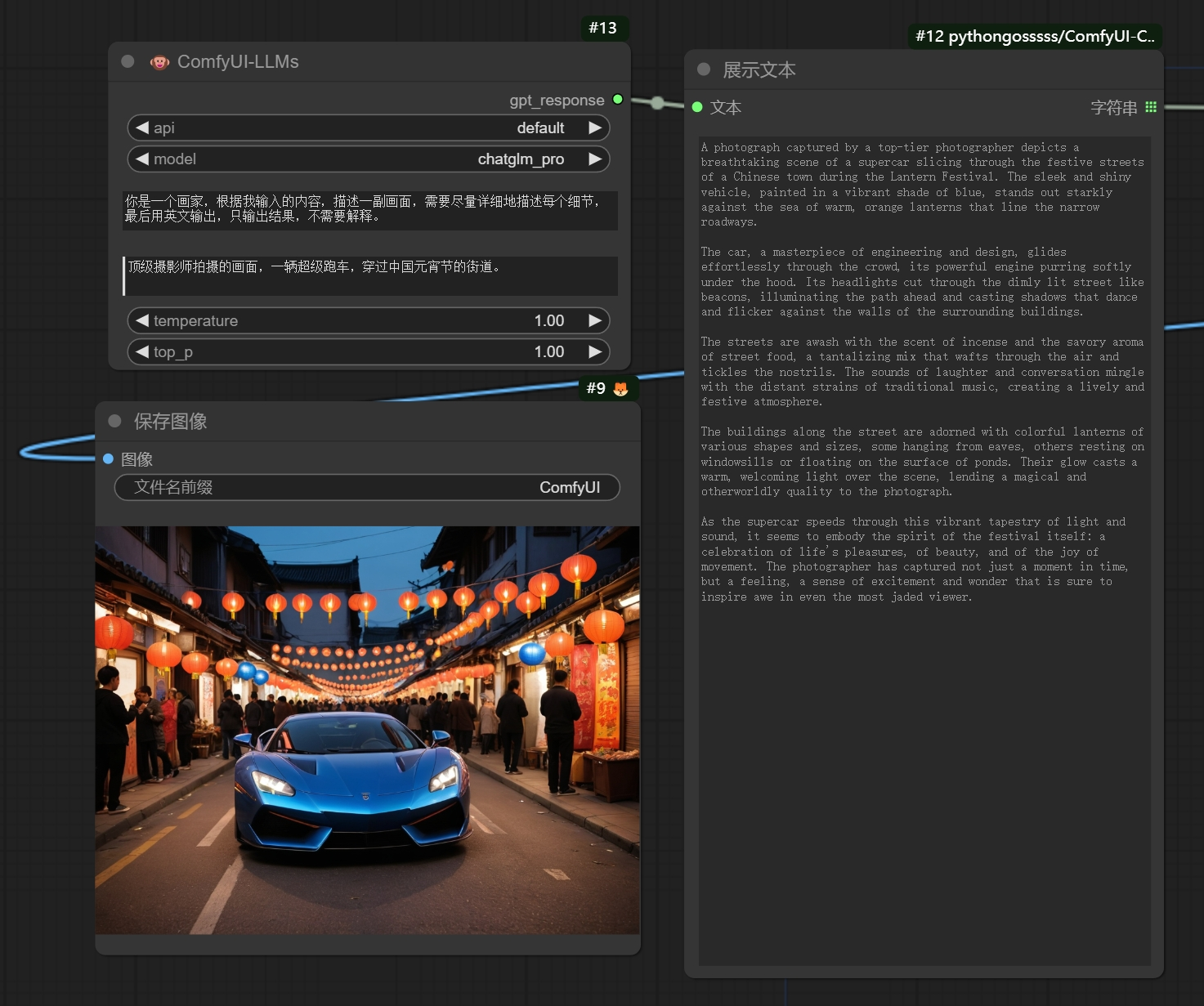Click the 展示文本 node title

(759, 70)
